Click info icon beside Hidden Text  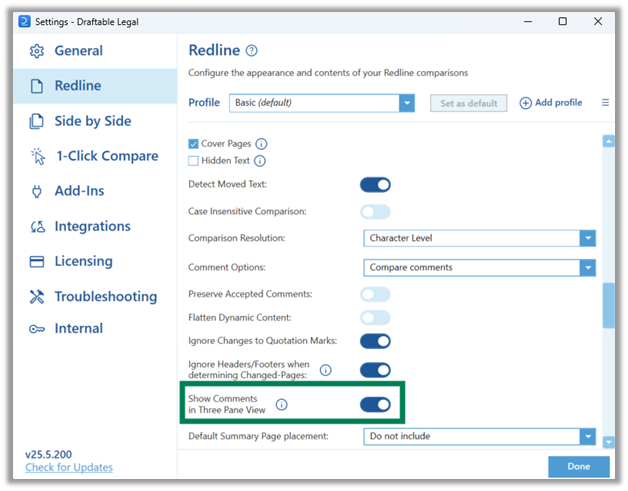pyautogui.click(x=260, y=161)
